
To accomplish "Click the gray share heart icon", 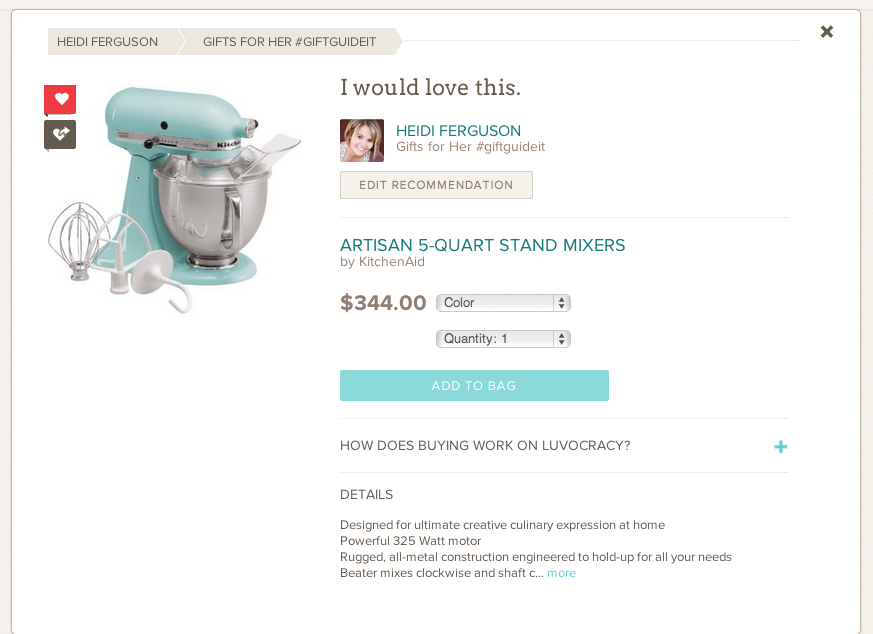I will pos(60,134).
